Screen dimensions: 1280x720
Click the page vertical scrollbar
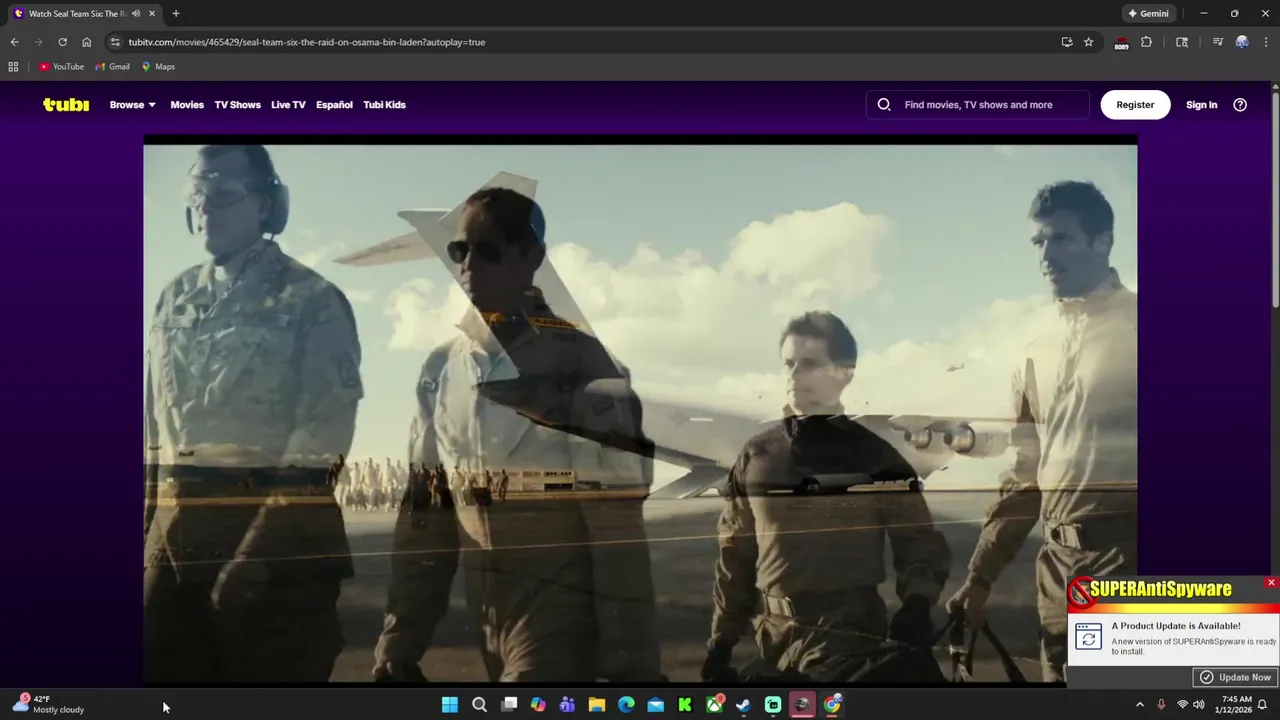click(1275, 200)
